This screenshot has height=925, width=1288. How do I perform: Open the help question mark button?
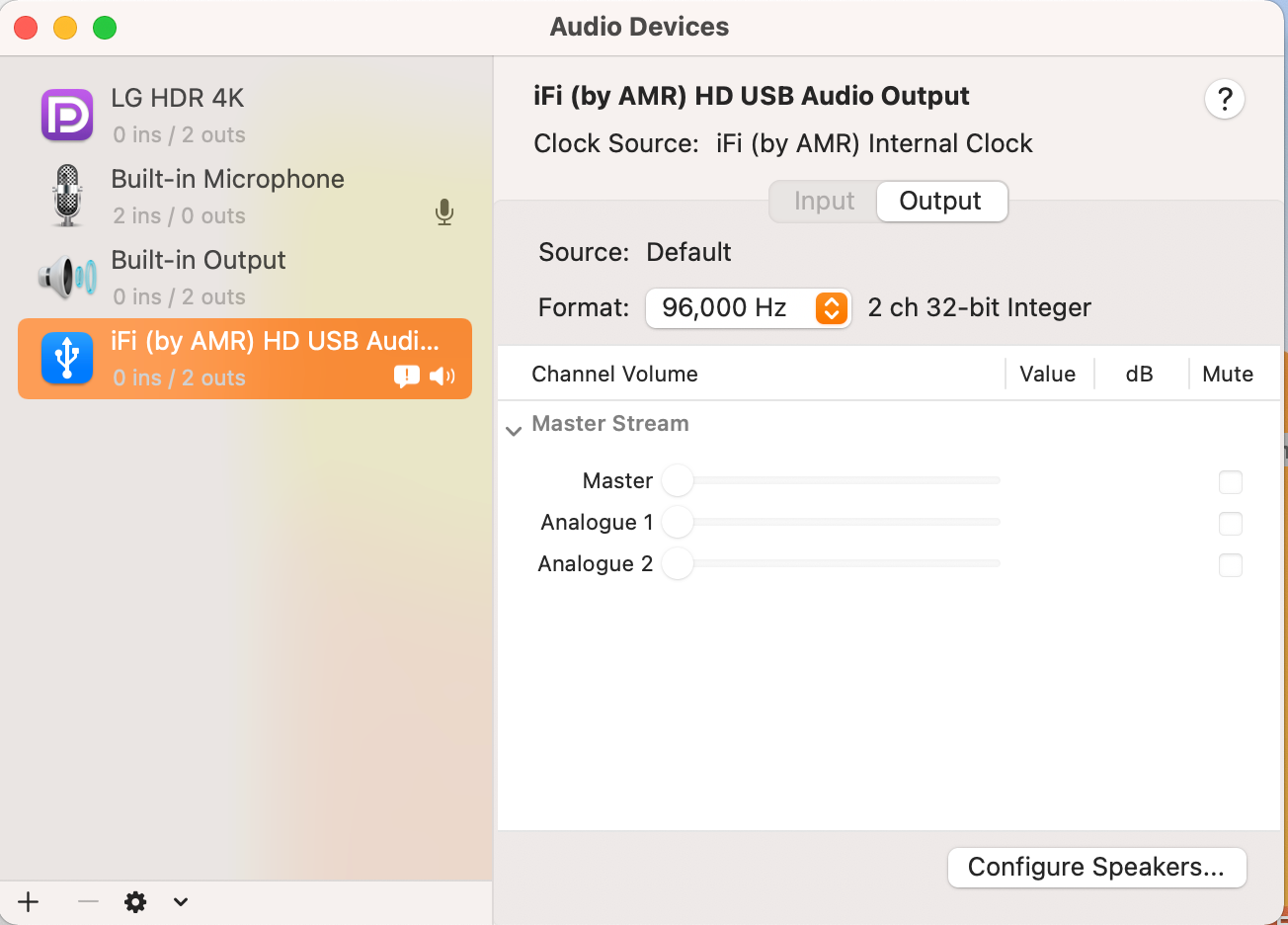point(1225,99)
